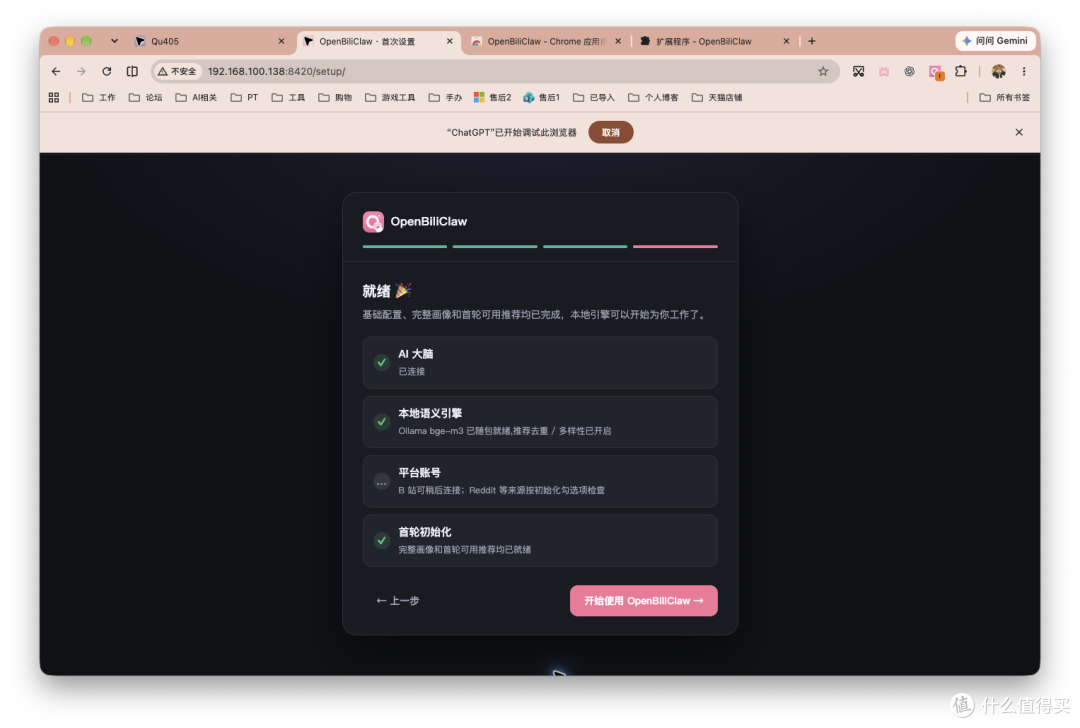Select the AI 大脑 status card

pos(540,362)
